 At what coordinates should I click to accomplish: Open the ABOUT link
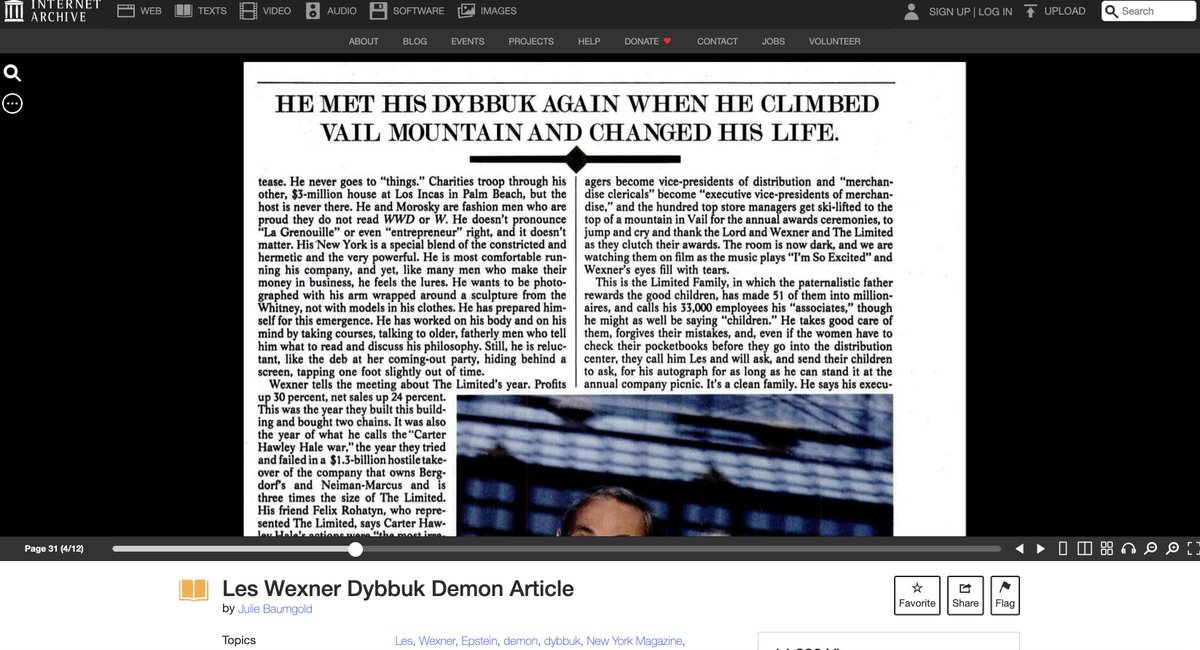(364, 41)
